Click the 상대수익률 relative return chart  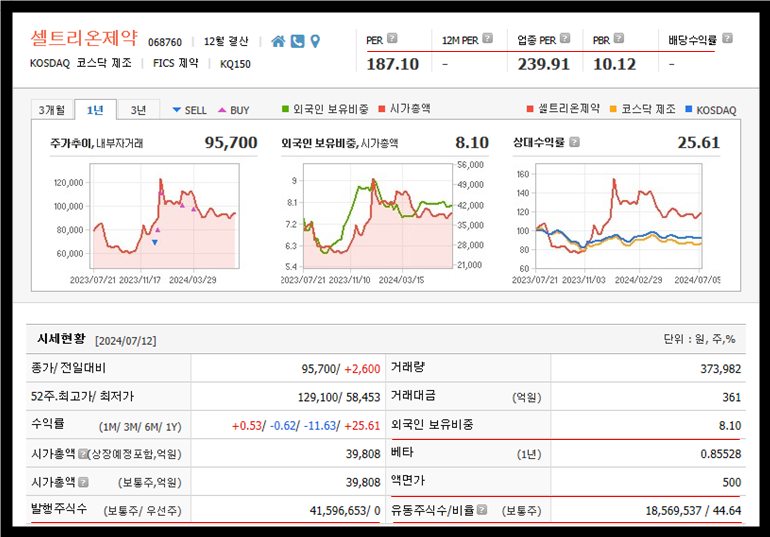(619, 216)
